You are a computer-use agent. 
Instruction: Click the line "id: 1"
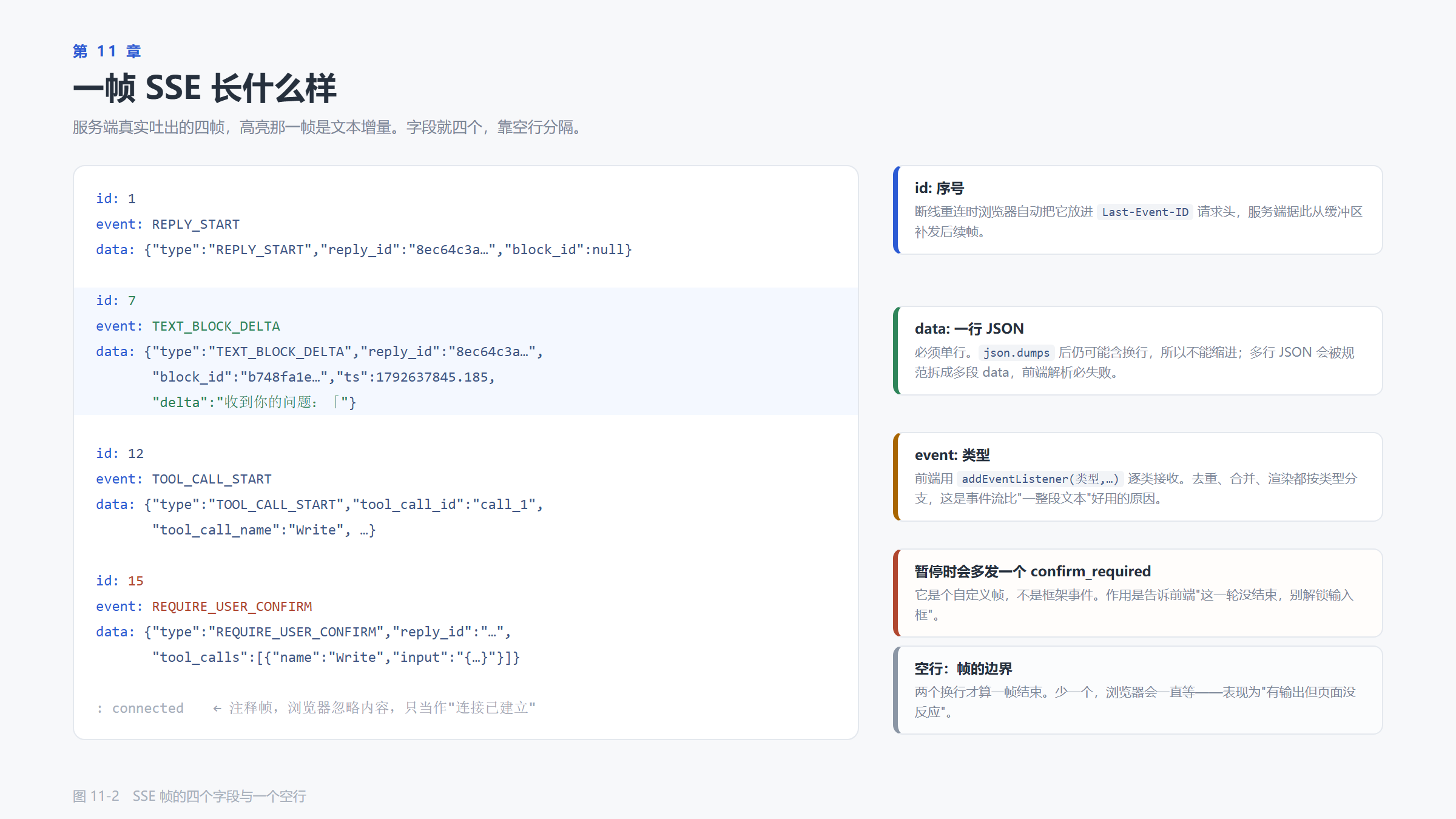click(x=116, y=198)
